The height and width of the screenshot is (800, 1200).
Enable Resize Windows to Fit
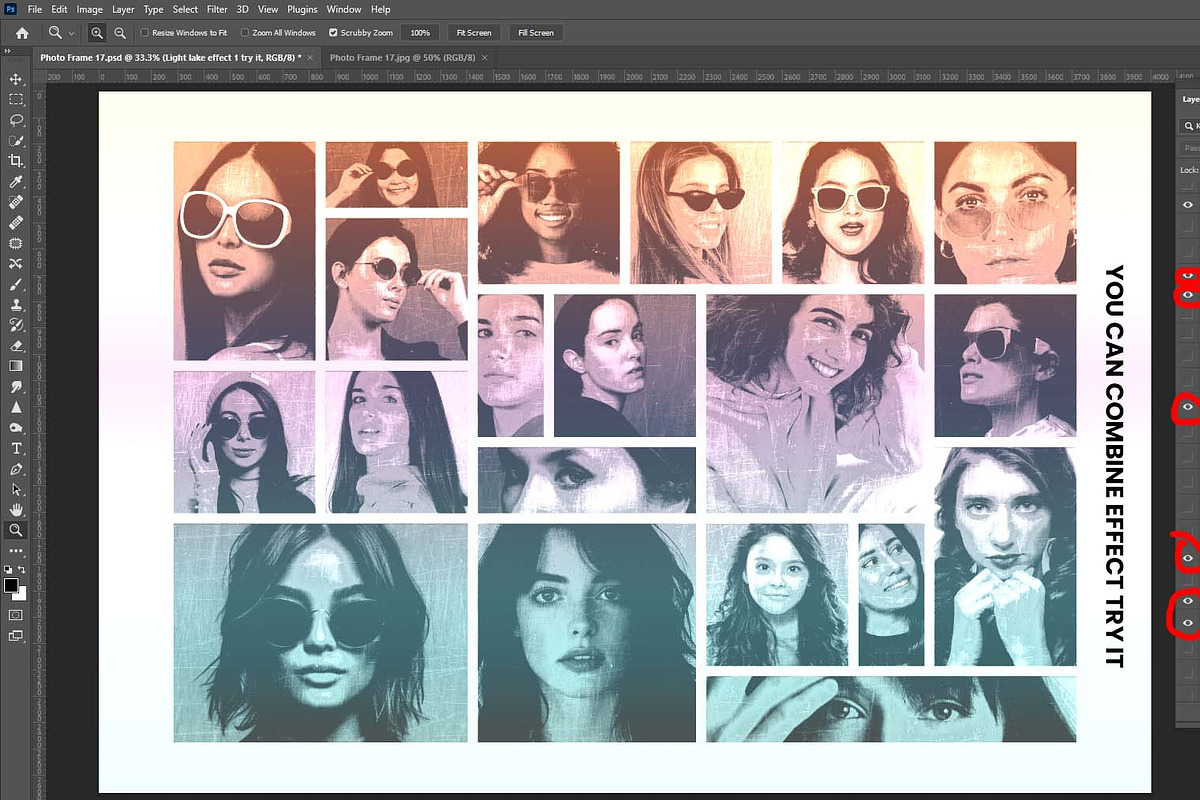point(145,33)
